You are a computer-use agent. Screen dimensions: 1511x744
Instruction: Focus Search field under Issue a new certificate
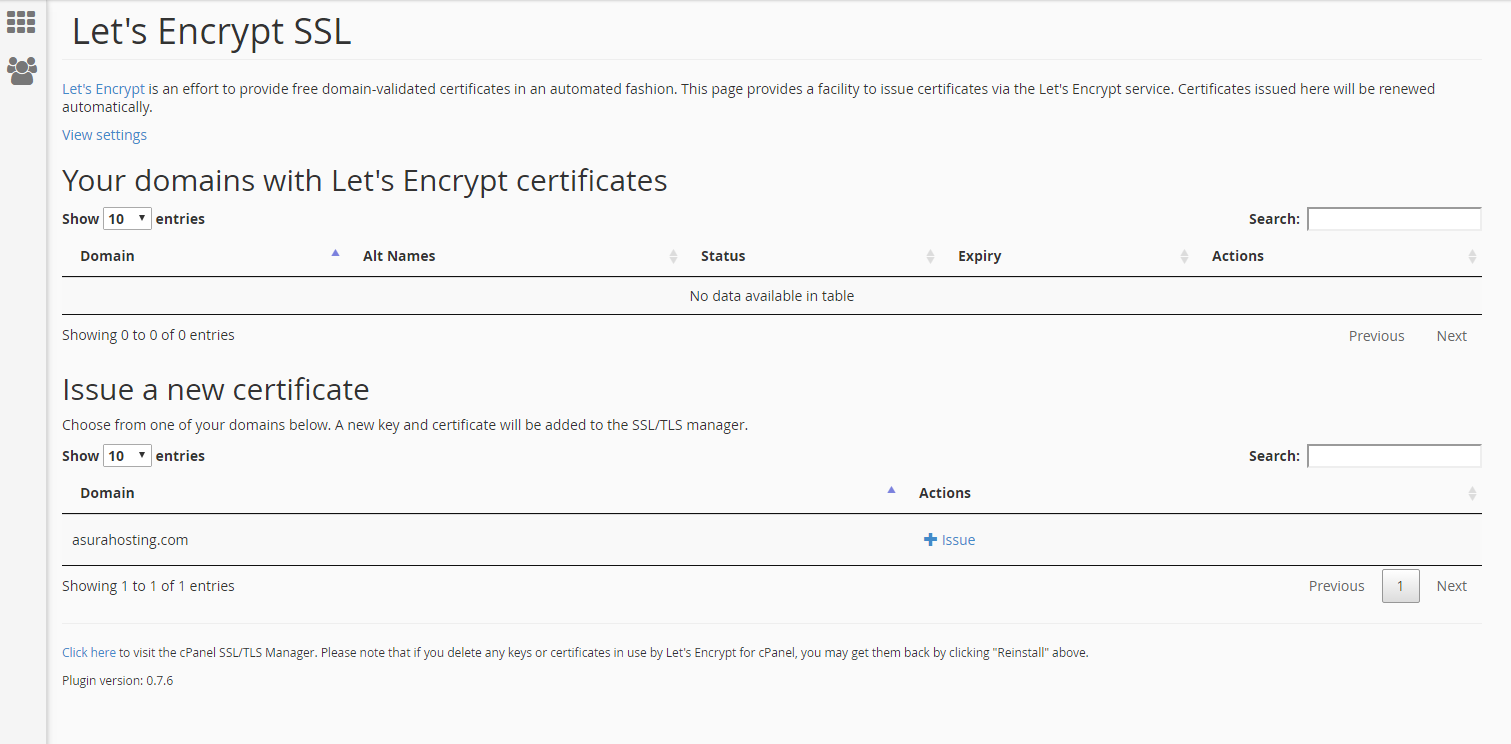point(1394,456)
